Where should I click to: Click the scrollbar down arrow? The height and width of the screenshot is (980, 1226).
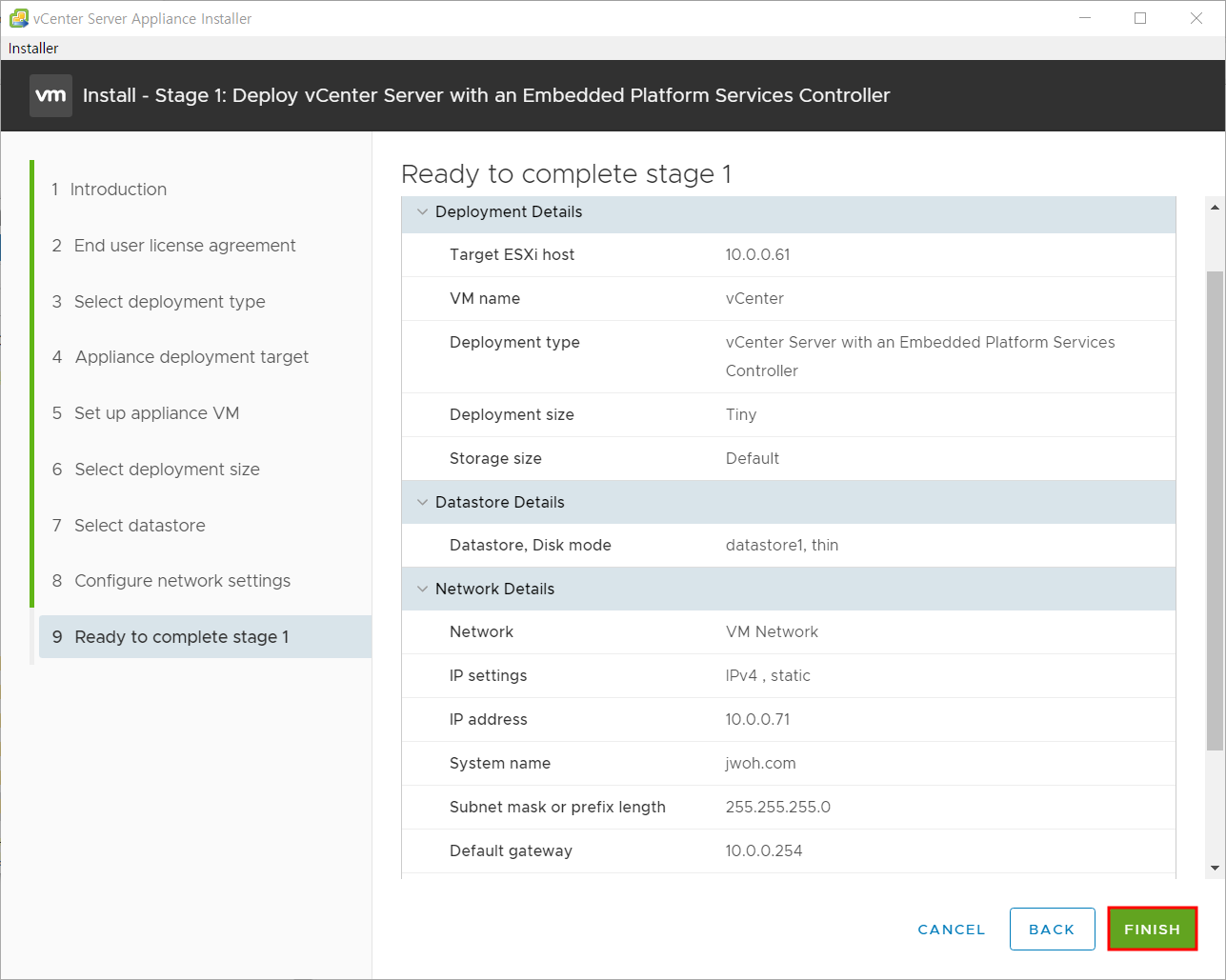1215,868
